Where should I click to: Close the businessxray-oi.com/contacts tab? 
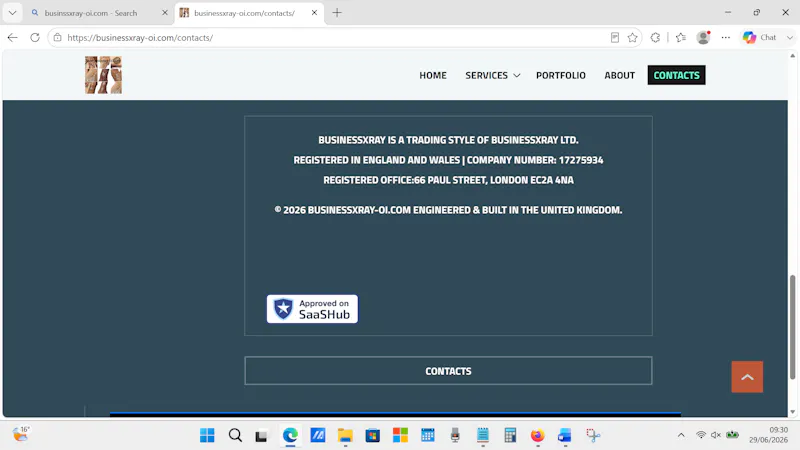314,13
